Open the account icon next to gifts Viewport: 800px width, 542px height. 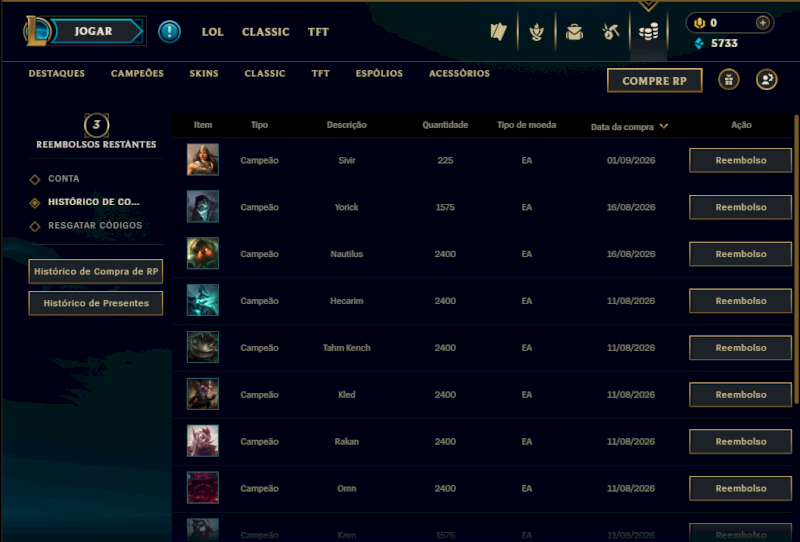[766, 80]
